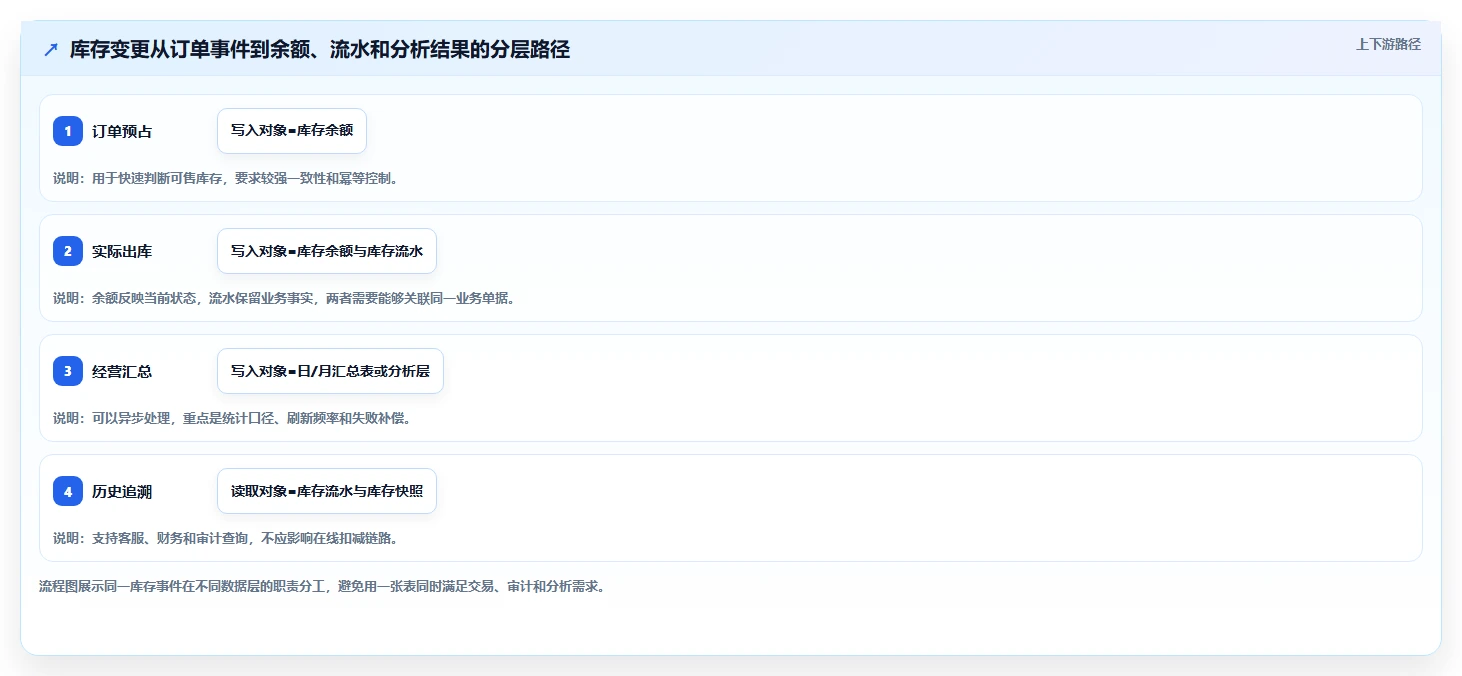Select the 历史追溯 step label
This screenshot has width=1462, height=676.
coord(122,491)
